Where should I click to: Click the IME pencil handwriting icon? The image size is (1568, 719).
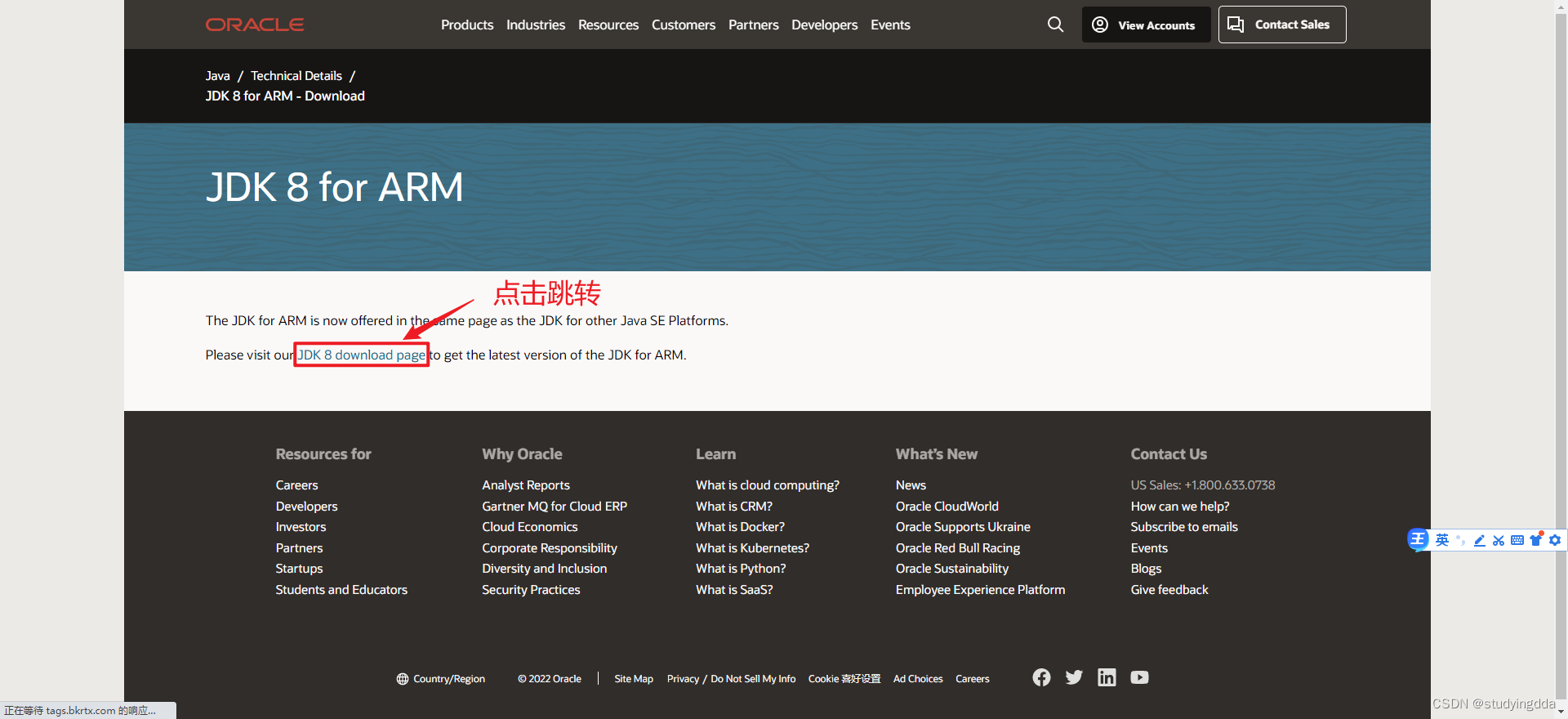(x=1480, y=540)
